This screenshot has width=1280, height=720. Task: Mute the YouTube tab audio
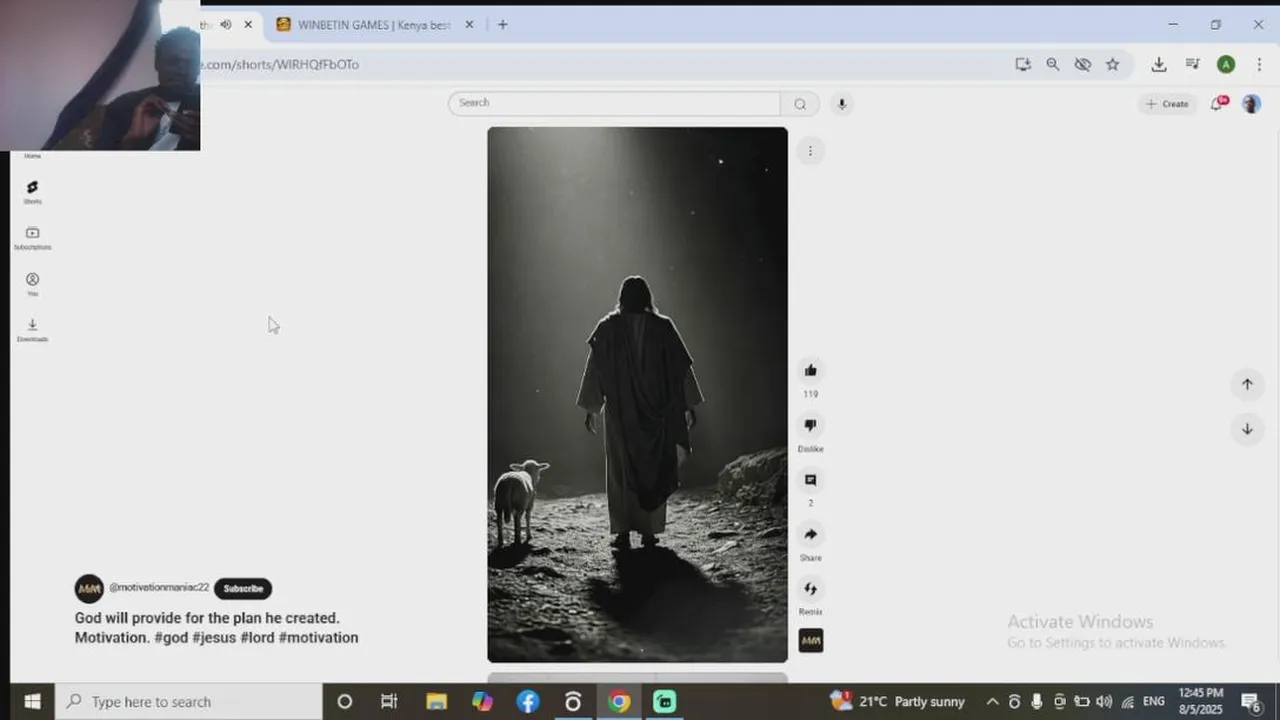coord(225,25)
